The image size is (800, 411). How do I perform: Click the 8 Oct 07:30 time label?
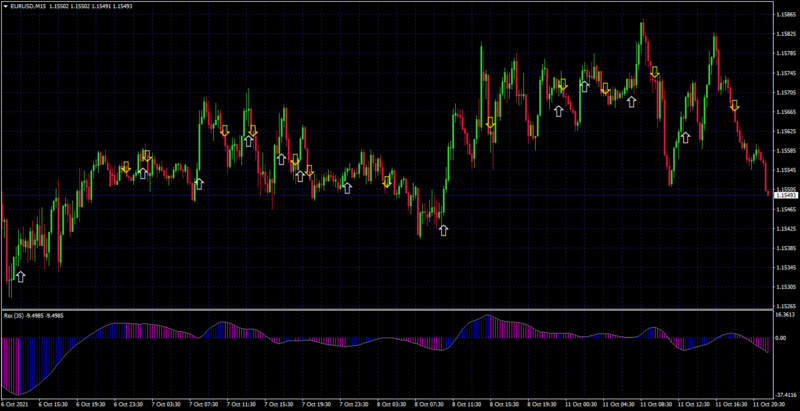430,404
